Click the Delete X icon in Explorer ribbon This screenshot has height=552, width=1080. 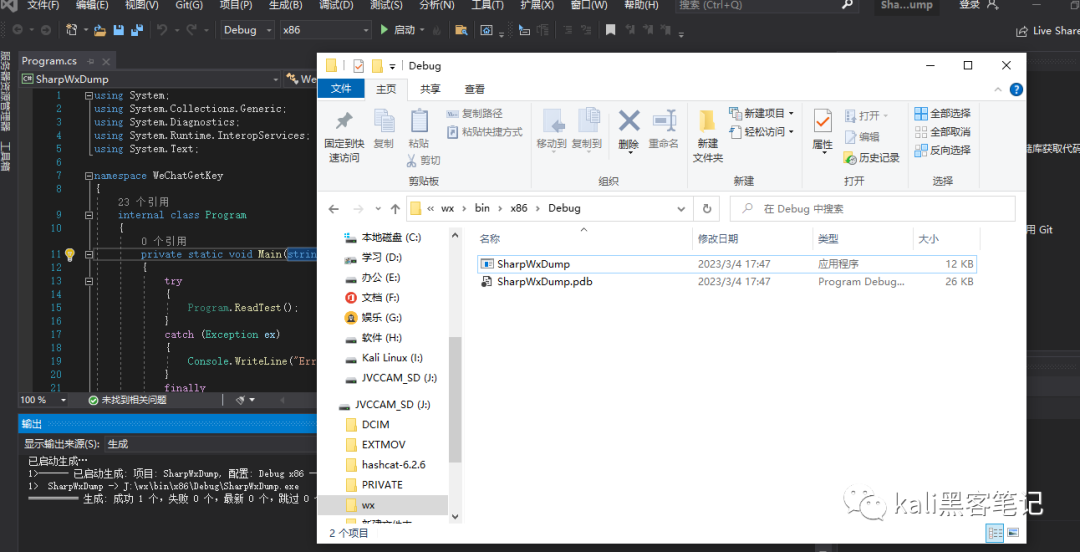click(628, 121)
